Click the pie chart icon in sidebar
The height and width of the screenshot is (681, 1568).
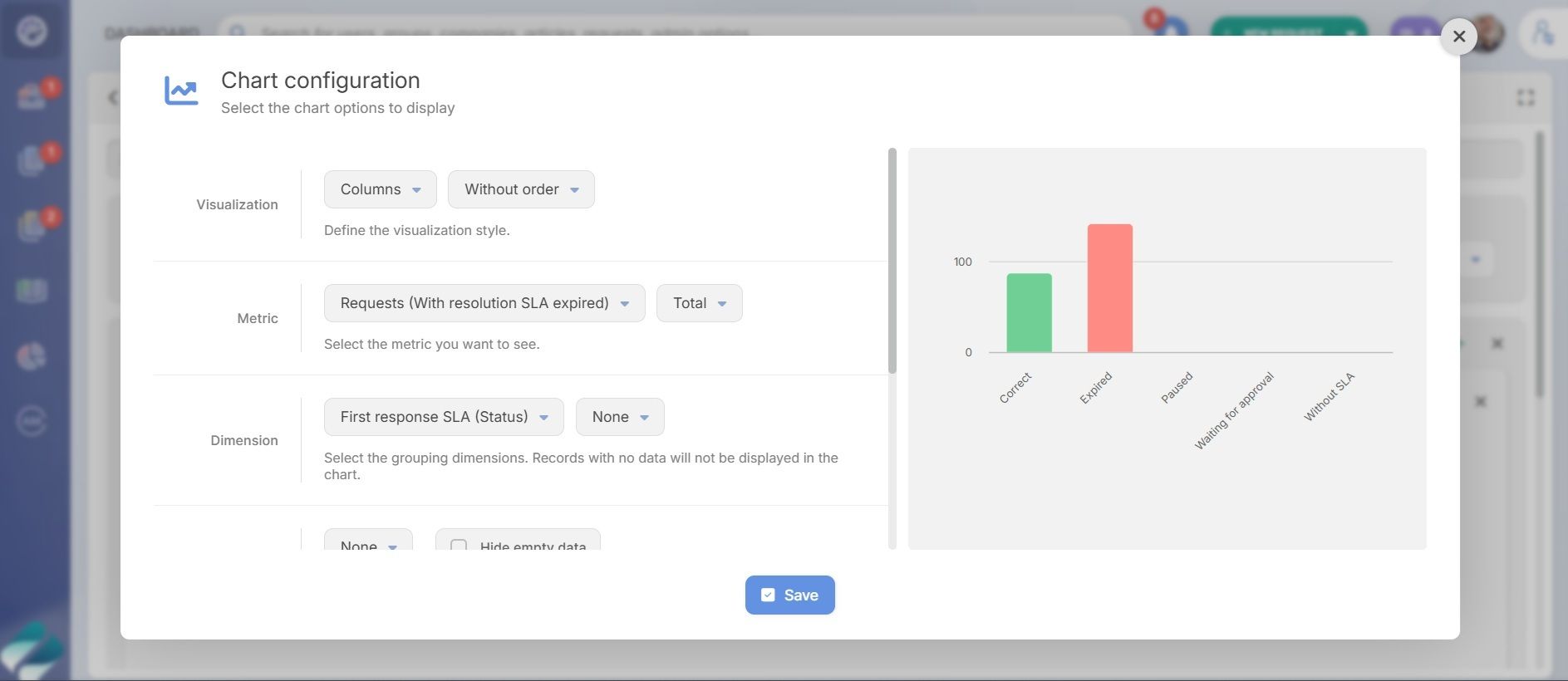32,356
